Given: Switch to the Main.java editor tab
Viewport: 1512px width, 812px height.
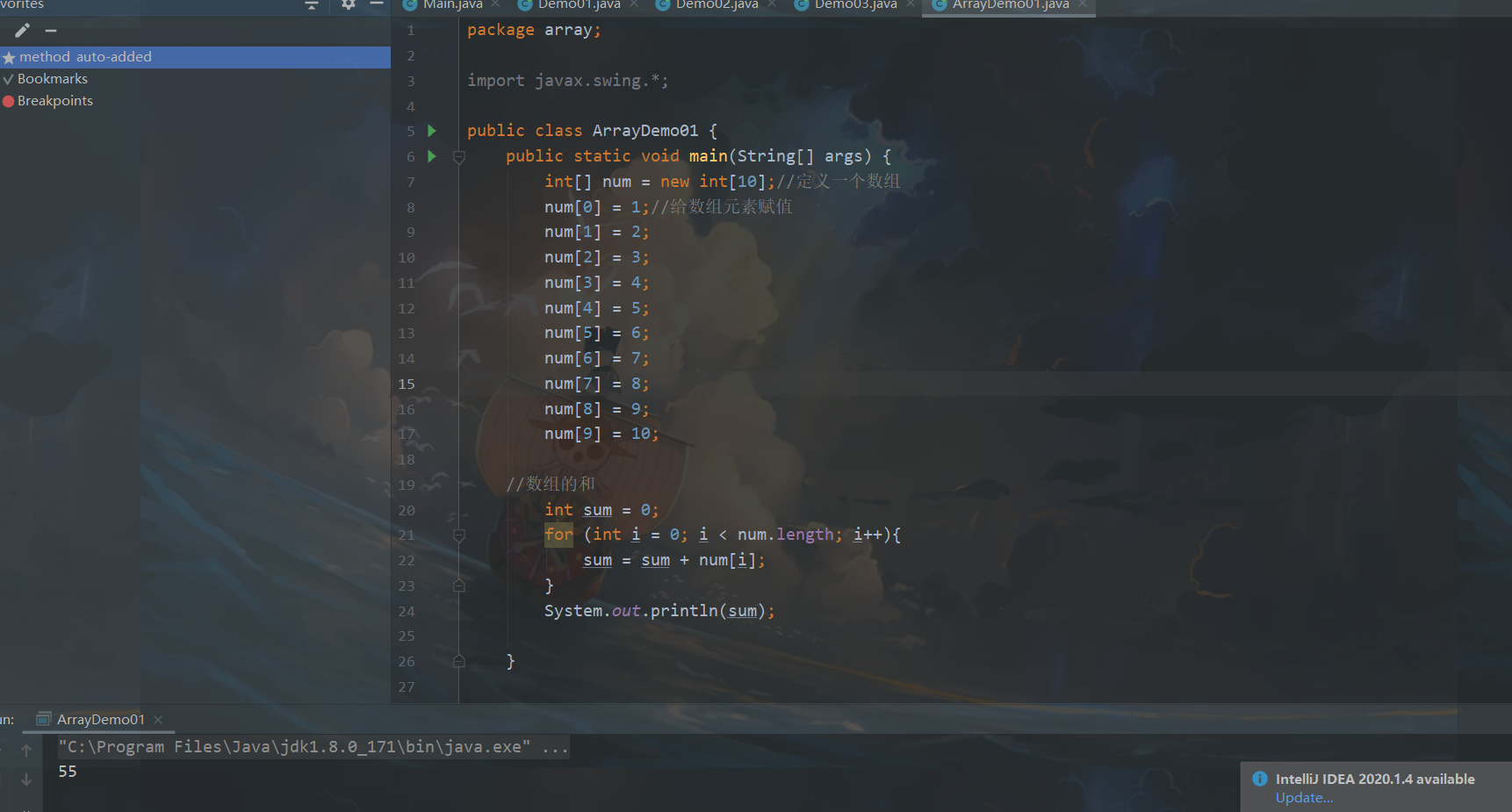Looking at the screenshot, I should tap(453, 5).
